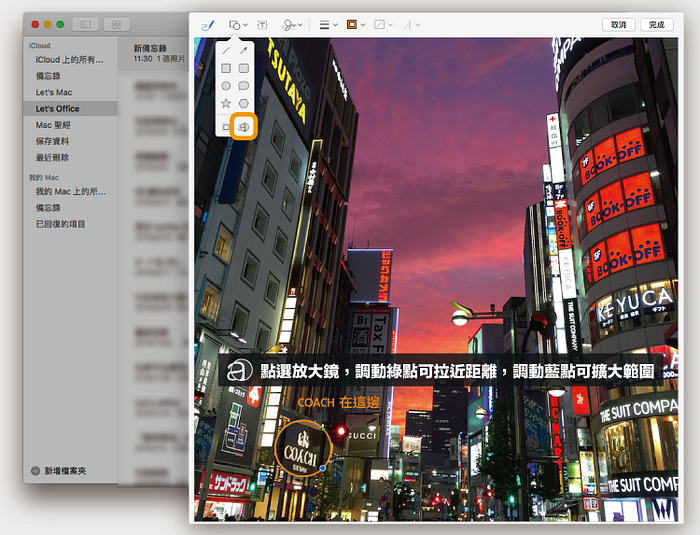Viewport: 700px width, 535px height.
Task: Select the Sketch pen tool in Markup toolbar
Action: tap(208, 25)
